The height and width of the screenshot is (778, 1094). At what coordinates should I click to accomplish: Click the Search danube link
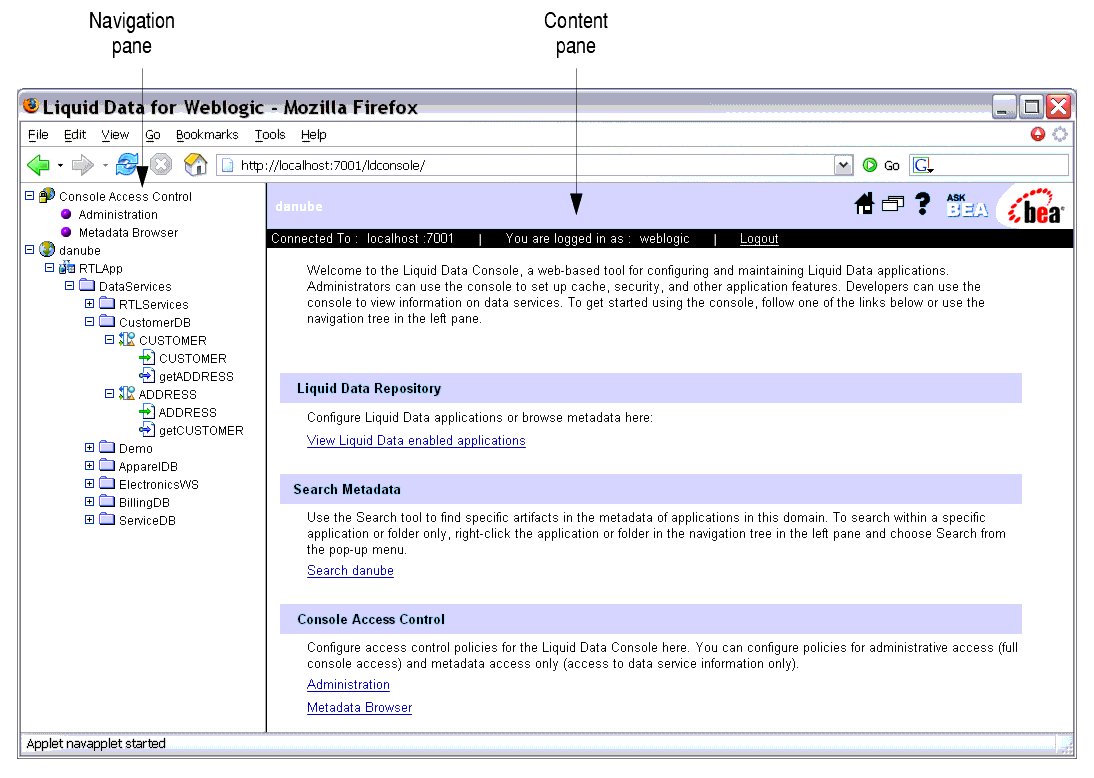click(350, 570)
